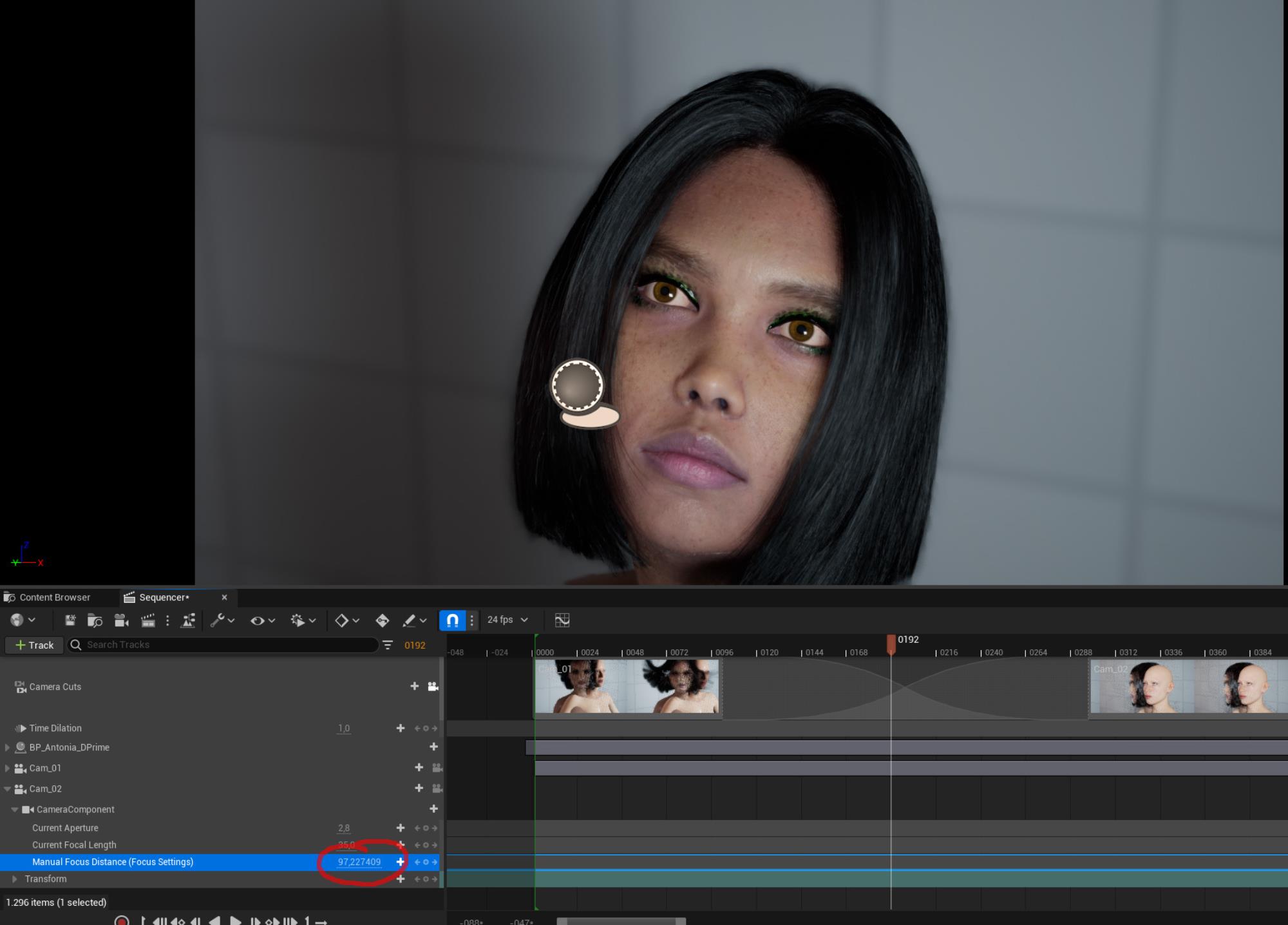Add track to Cam_01 with plus
This screenshot has width=1288, height=925.
tap(419, 767)
